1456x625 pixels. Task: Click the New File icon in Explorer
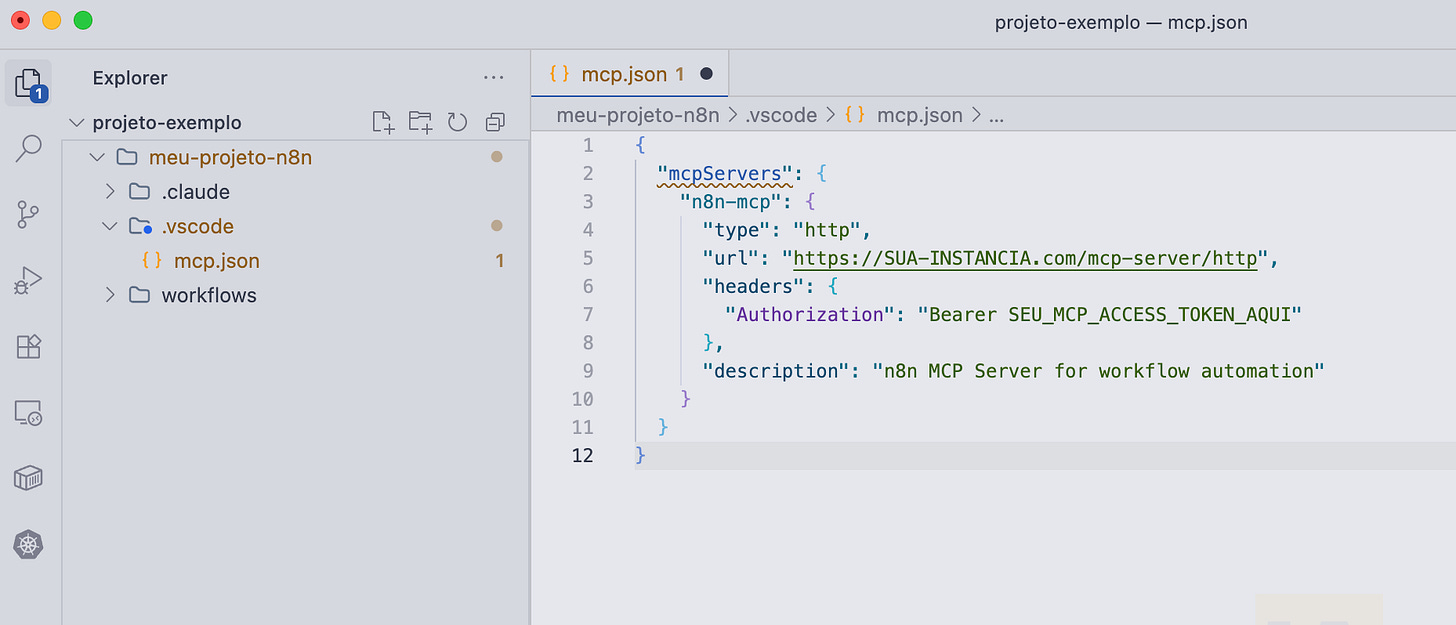tap(383, 122)
